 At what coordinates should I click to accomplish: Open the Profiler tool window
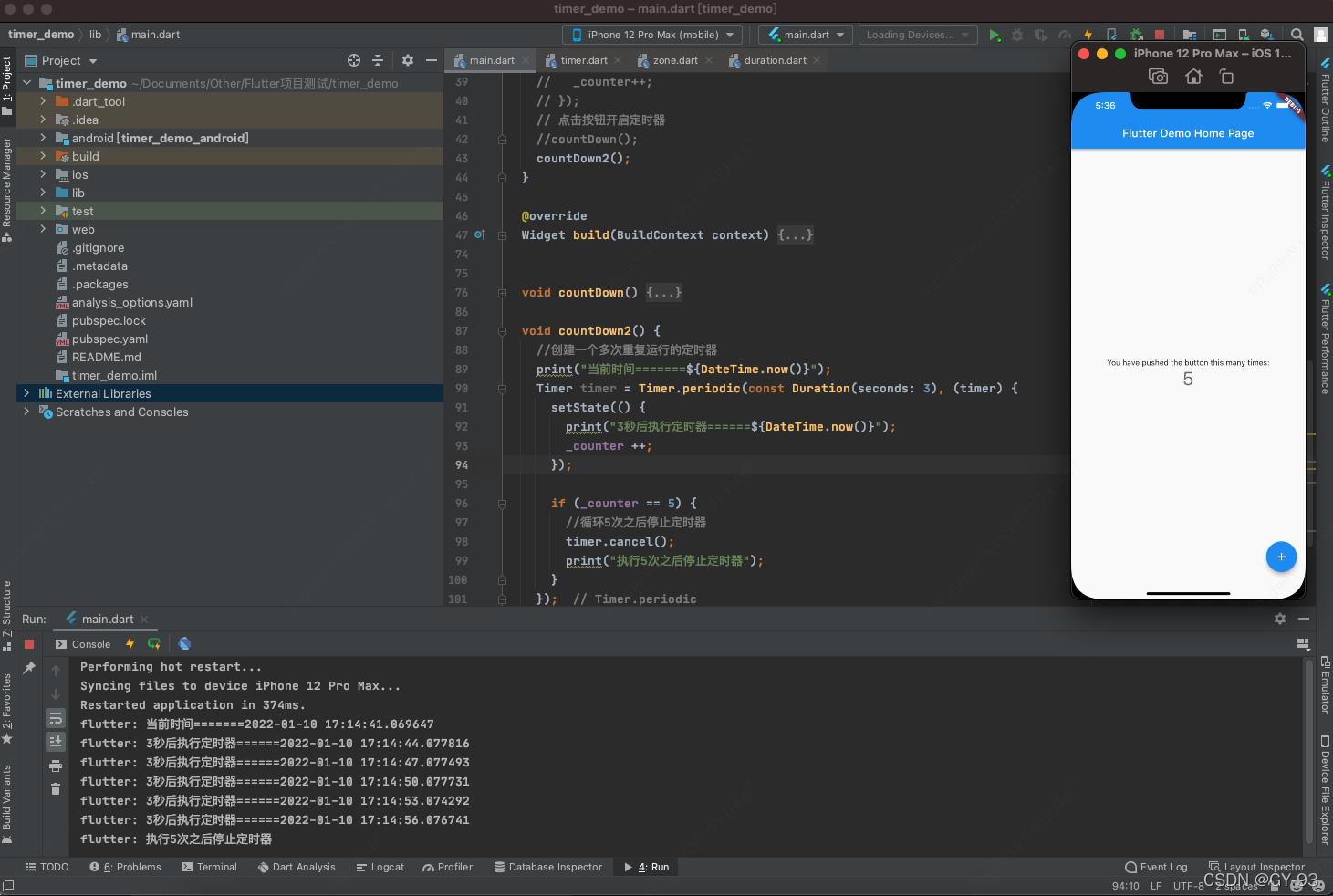click(447, 867)
